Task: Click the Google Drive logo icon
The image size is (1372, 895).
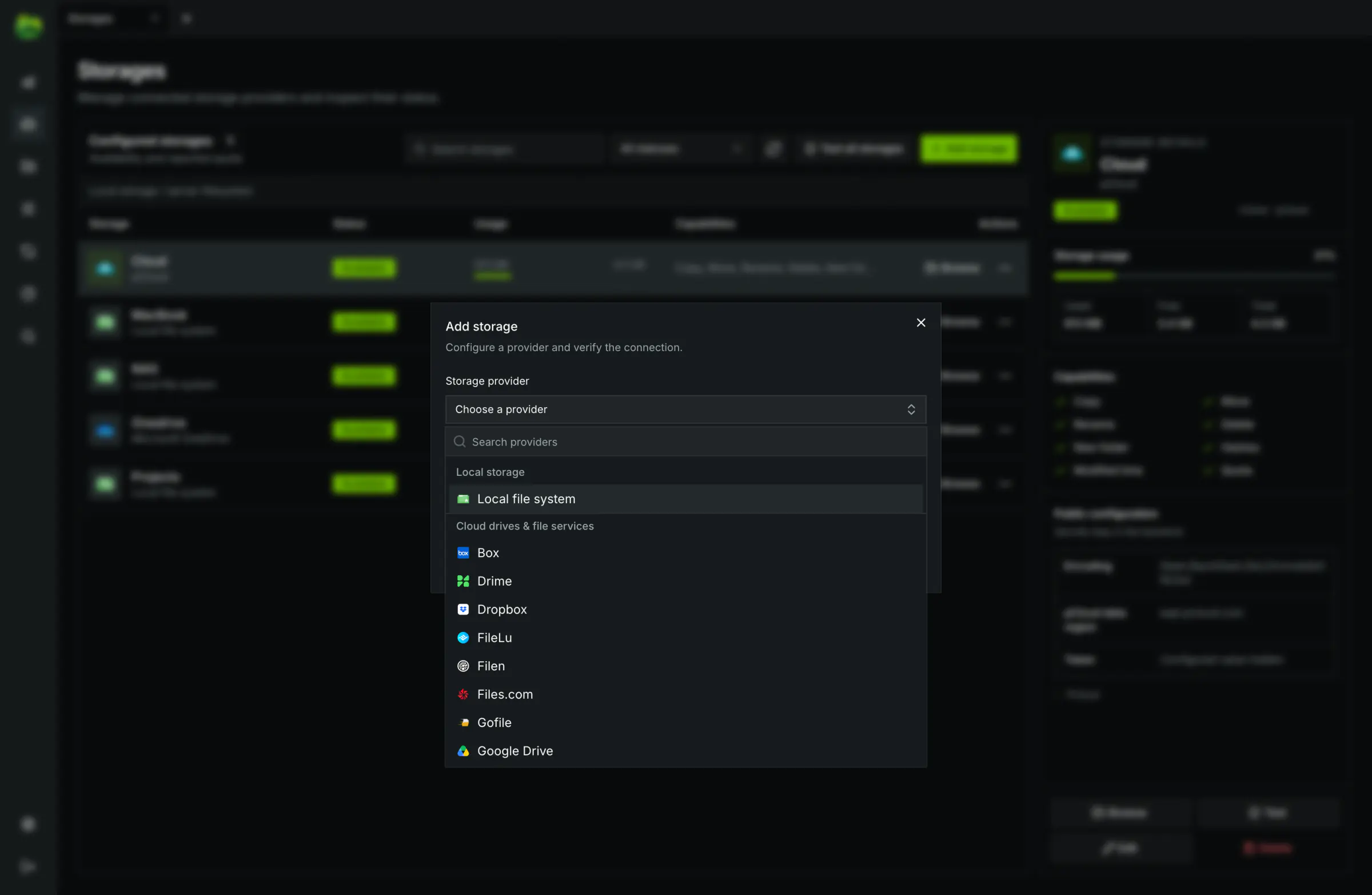Action: coord(463,751)
